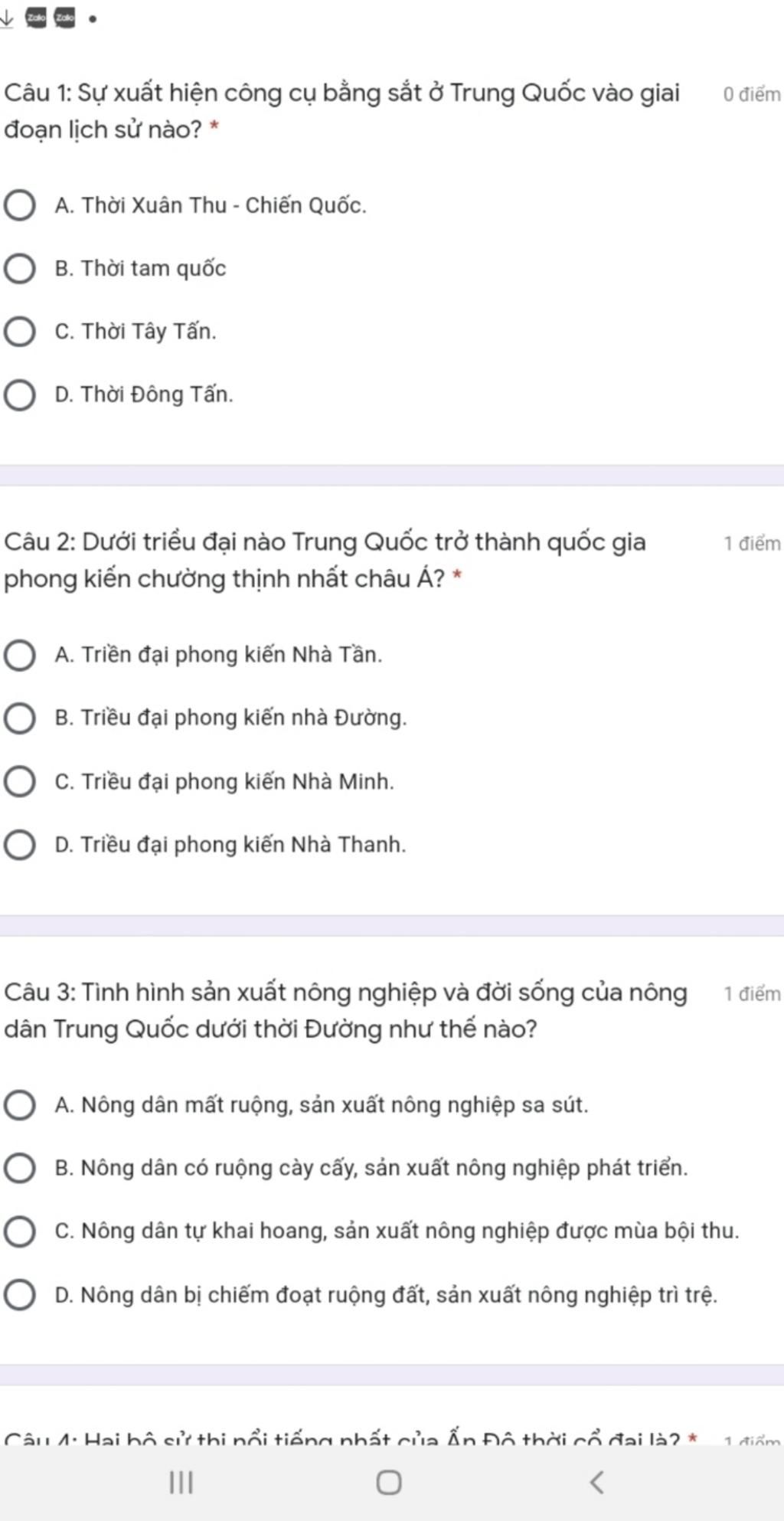Tap the download arrow status icon
This screenshot has height=1521, width=784.
click(x=7, y=18)
